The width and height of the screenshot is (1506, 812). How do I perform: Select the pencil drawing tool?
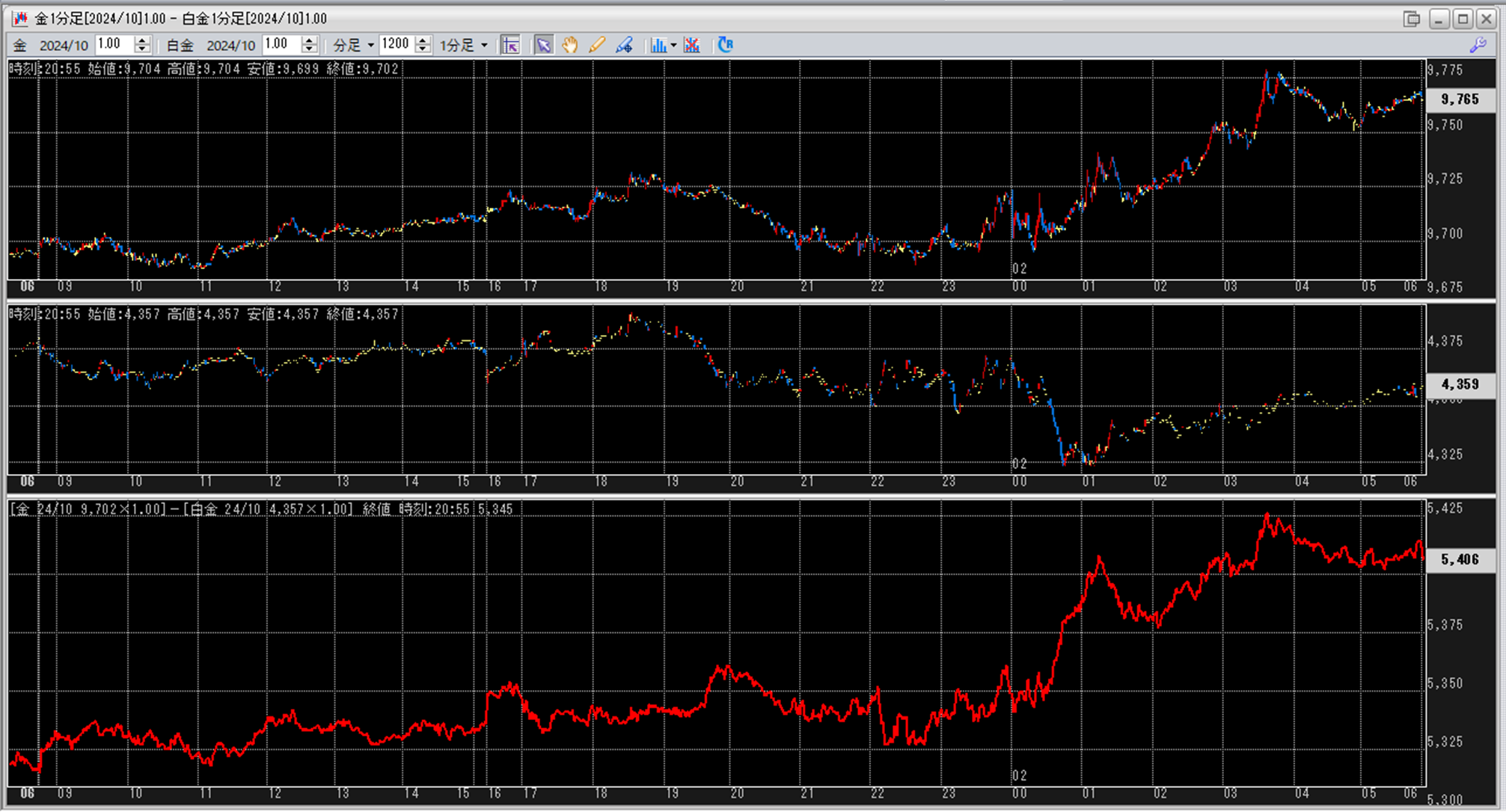(596, 45)
